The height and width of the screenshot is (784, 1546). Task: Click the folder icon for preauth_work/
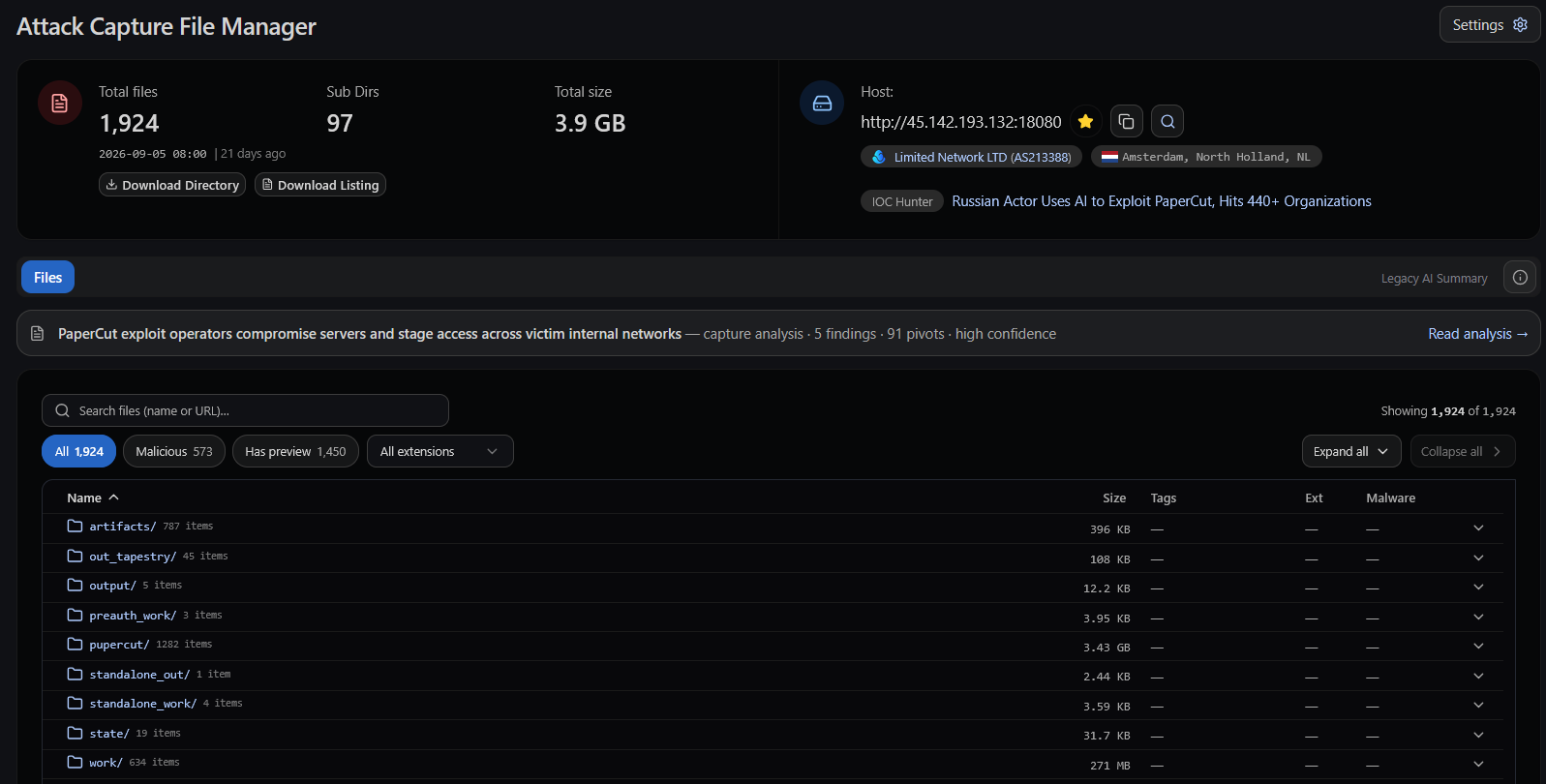(x=75, y=615)
